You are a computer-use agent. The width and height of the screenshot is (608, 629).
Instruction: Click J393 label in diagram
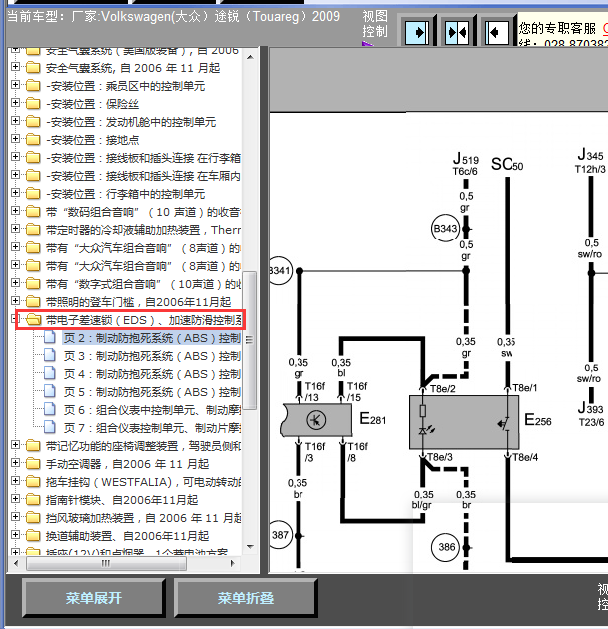coord(590,408)
